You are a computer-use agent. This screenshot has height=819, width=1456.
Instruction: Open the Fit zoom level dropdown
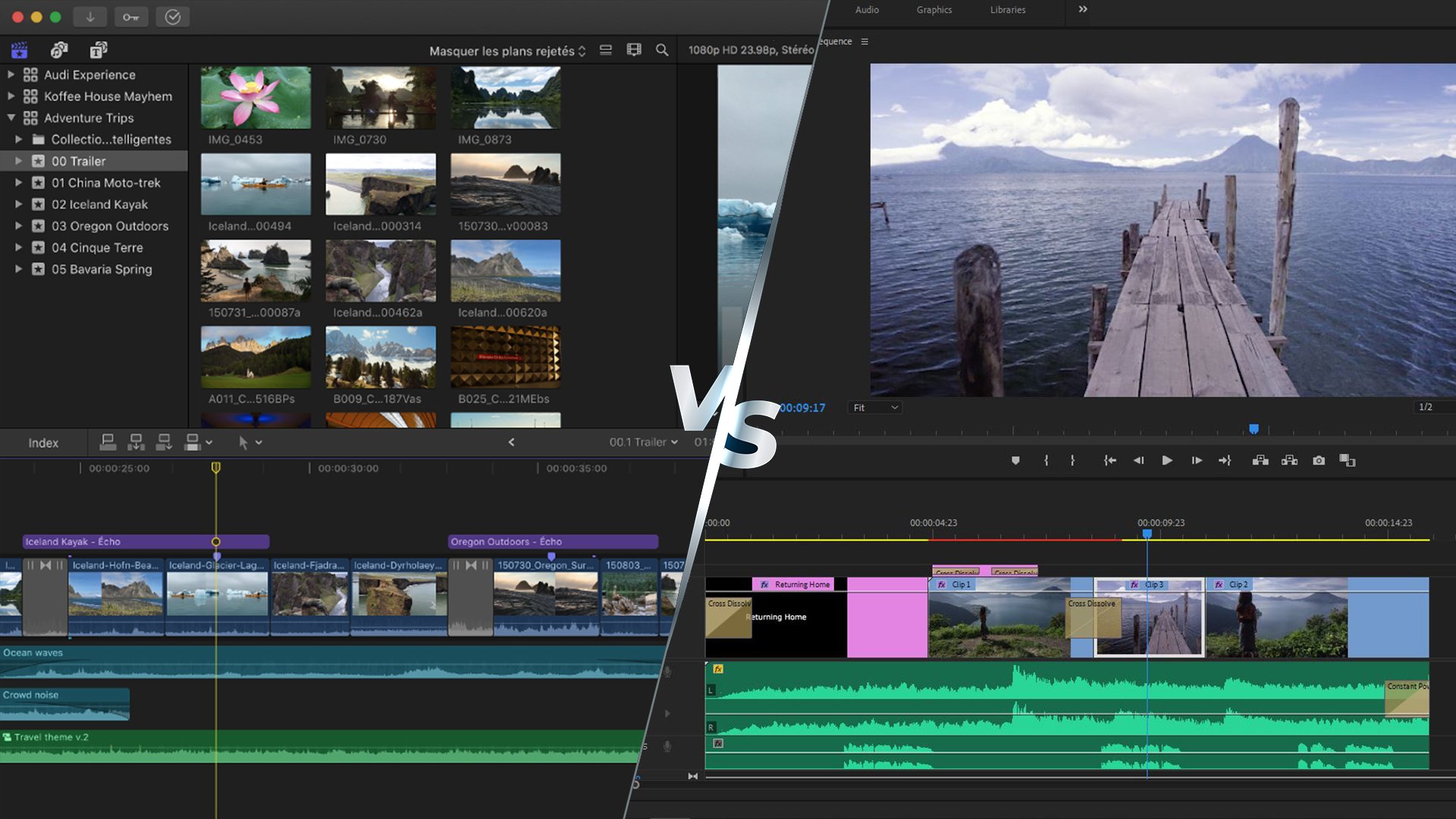(x=874, y=407)
